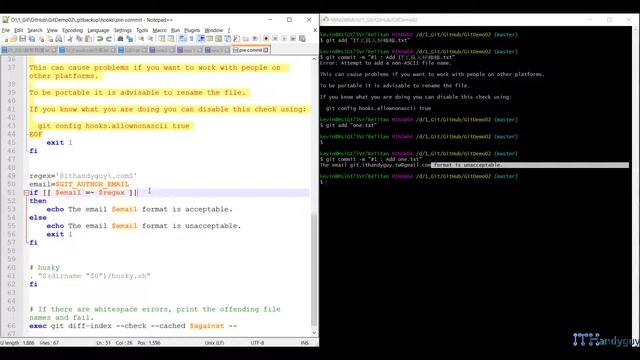The image size is (640, 360).
Task: Start macro recording with the red Record icon
Action: (266, 39)
